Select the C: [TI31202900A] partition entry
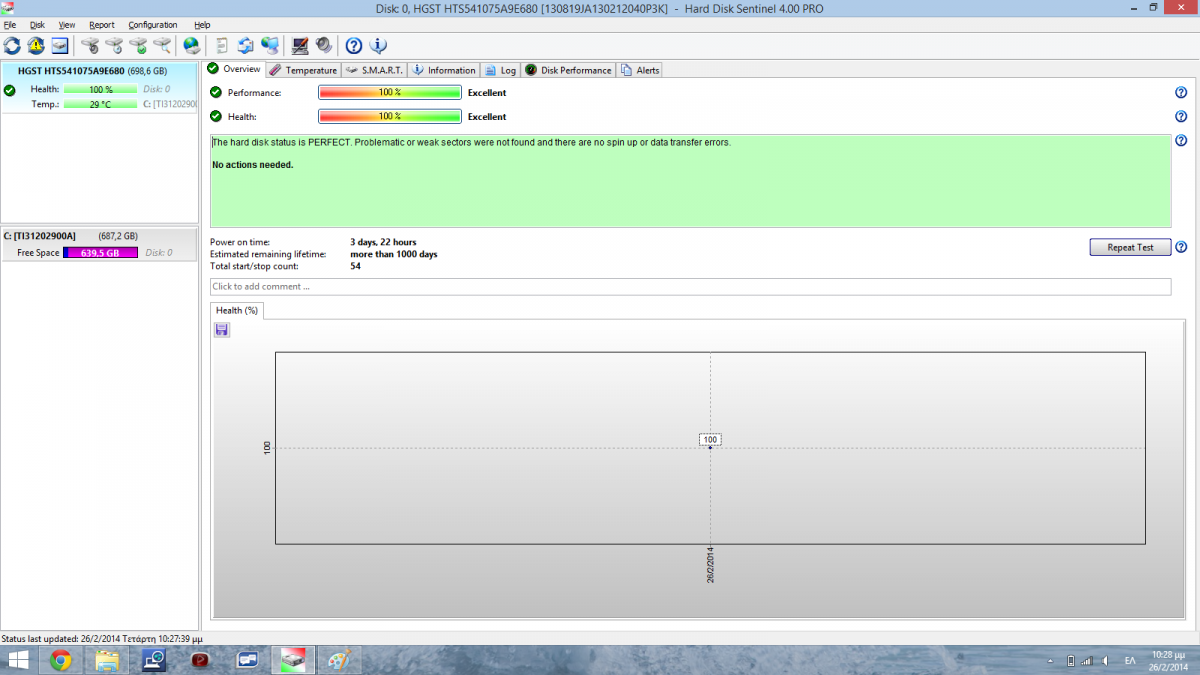1200x675 pixels. tap(100, 244)
